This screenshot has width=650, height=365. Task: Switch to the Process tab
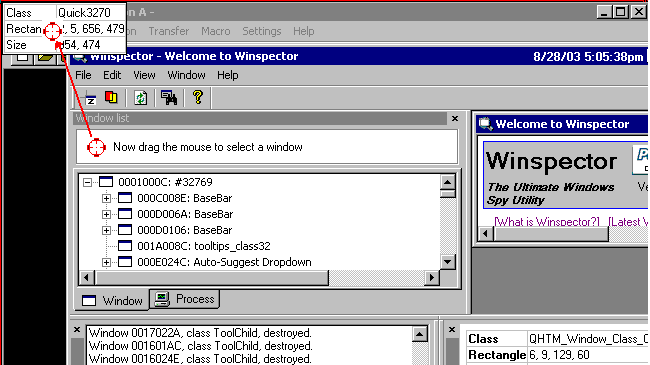(x=185, y=299)
